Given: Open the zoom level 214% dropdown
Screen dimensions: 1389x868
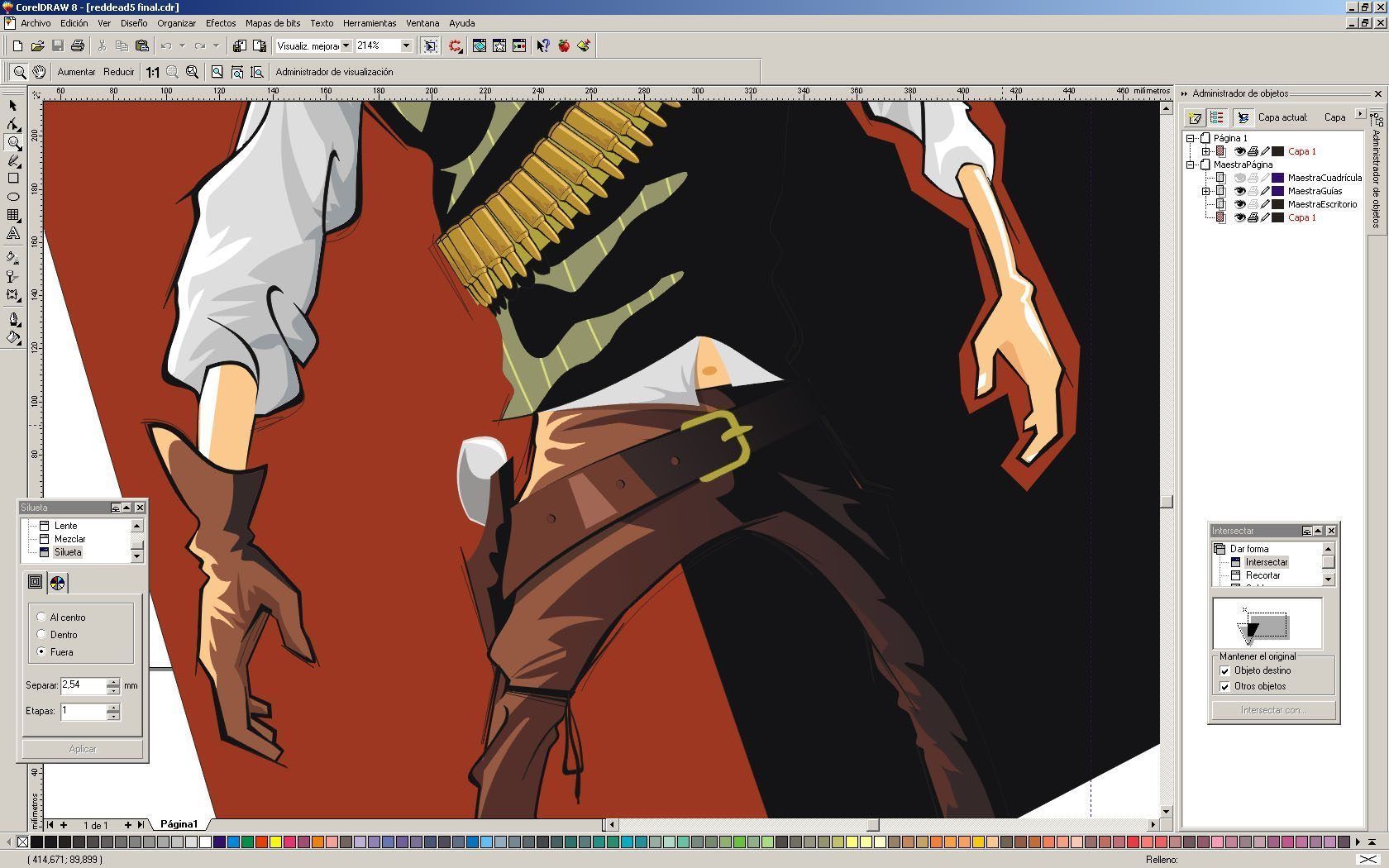Looking at the screenshot, I should 406,46.
